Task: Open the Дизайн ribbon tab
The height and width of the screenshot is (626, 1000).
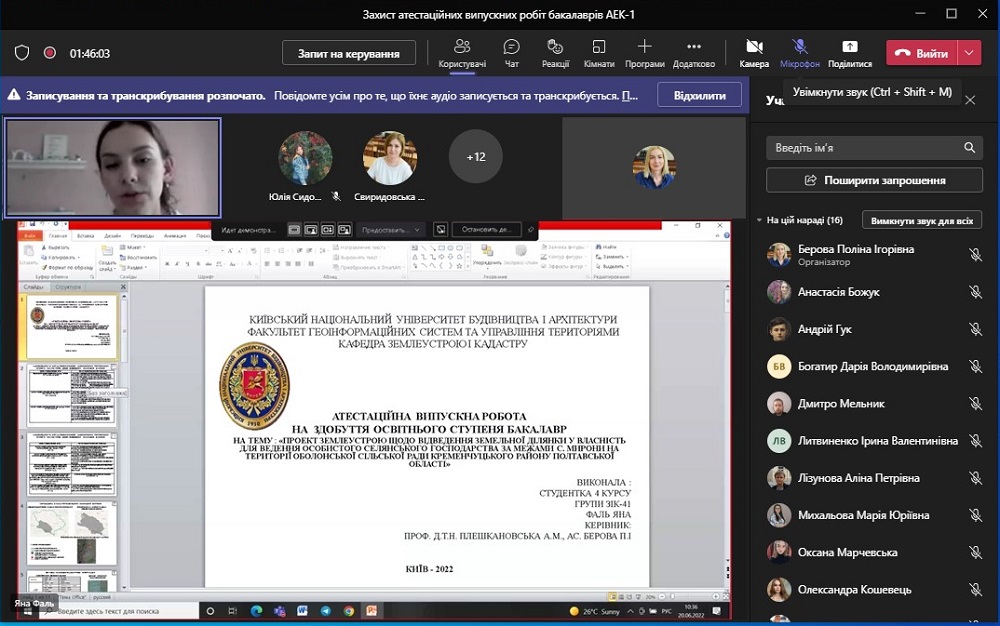Action: click(x=112, y=236)
